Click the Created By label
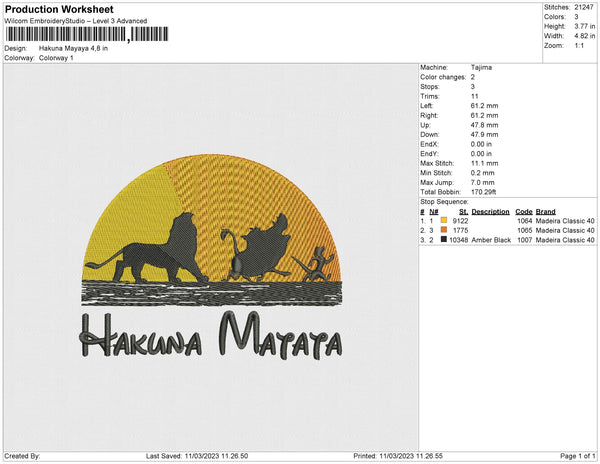Viewport: 600px width, 464px height. click(x=22, y=456)
